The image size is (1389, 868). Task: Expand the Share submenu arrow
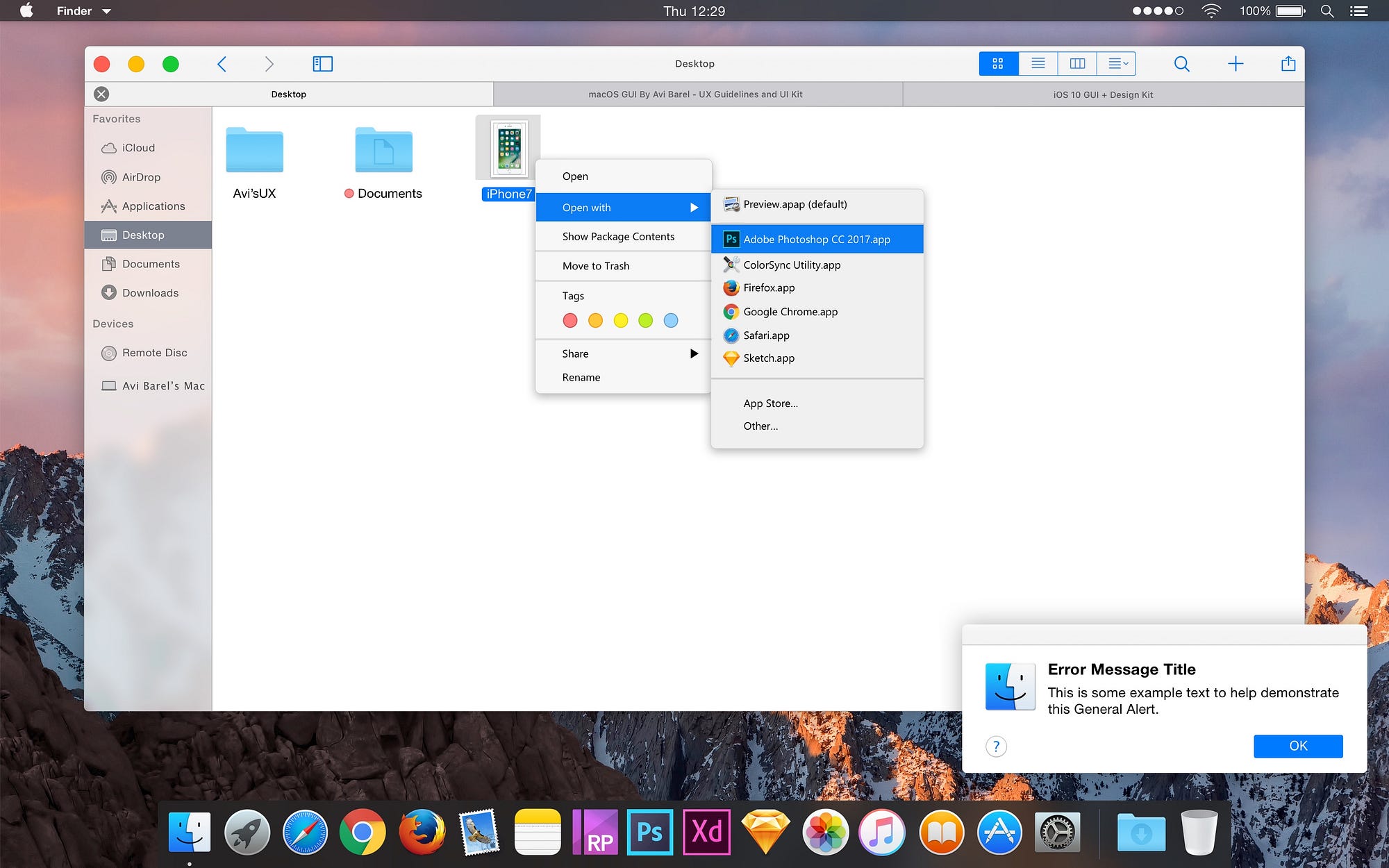[x=694, y=353]
